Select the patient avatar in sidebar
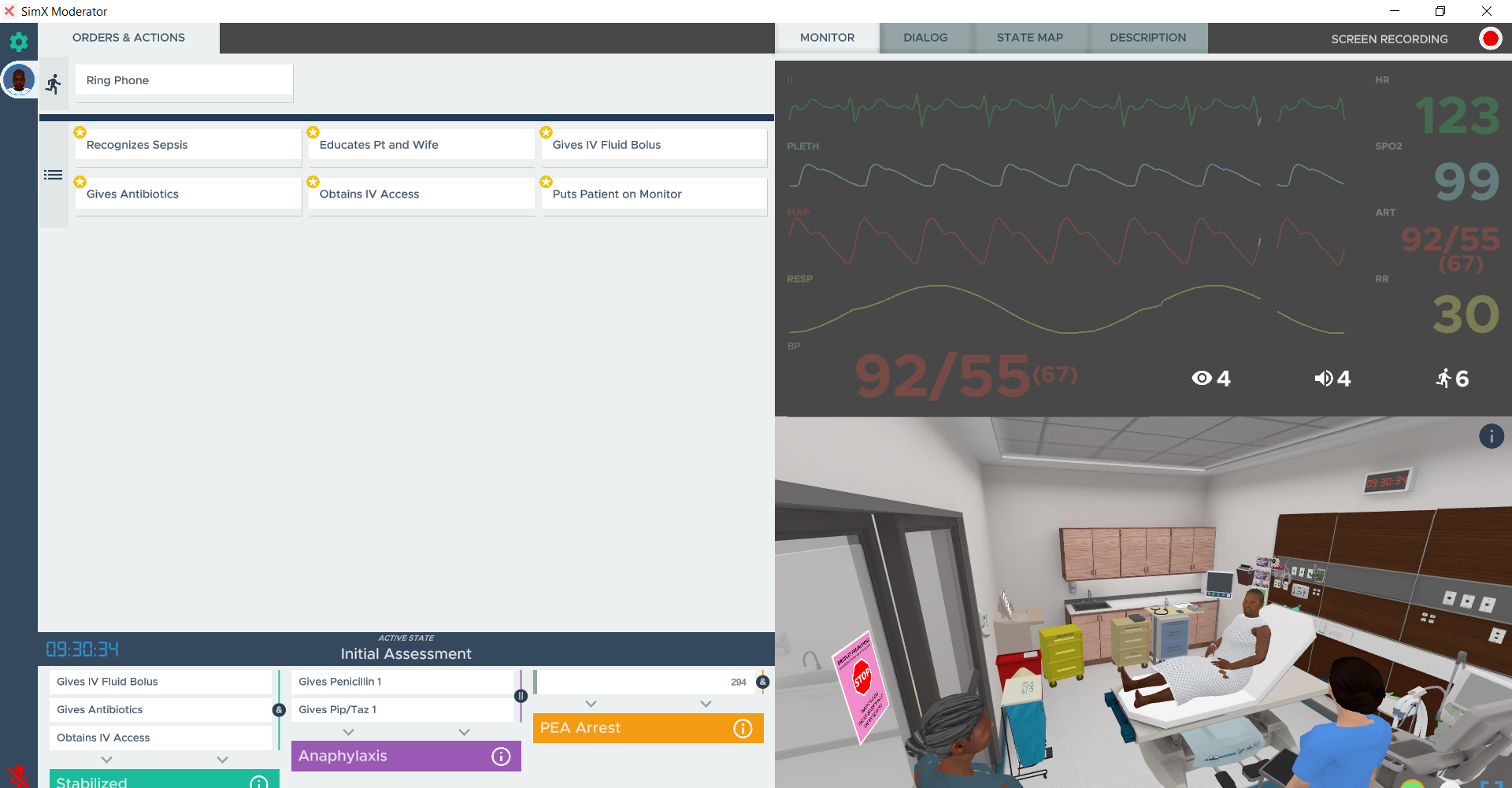Image resolution: width=1512 pixels, height=788 pixels. (19, 80)
